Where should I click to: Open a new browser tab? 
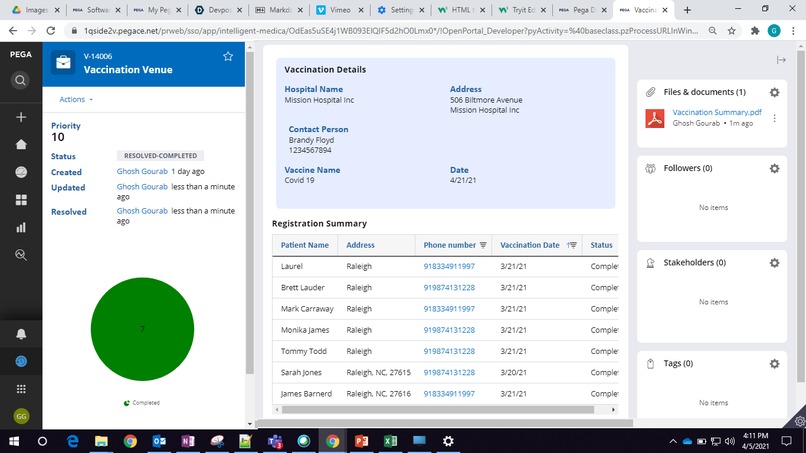point(687,10)
